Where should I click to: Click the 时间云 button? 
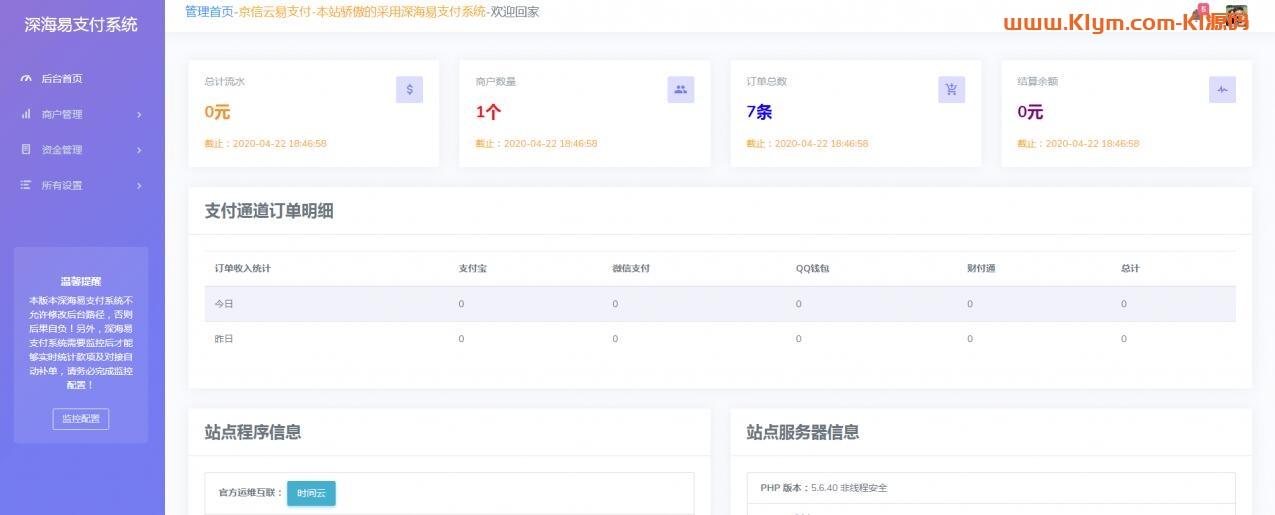(x=311, y=494)
